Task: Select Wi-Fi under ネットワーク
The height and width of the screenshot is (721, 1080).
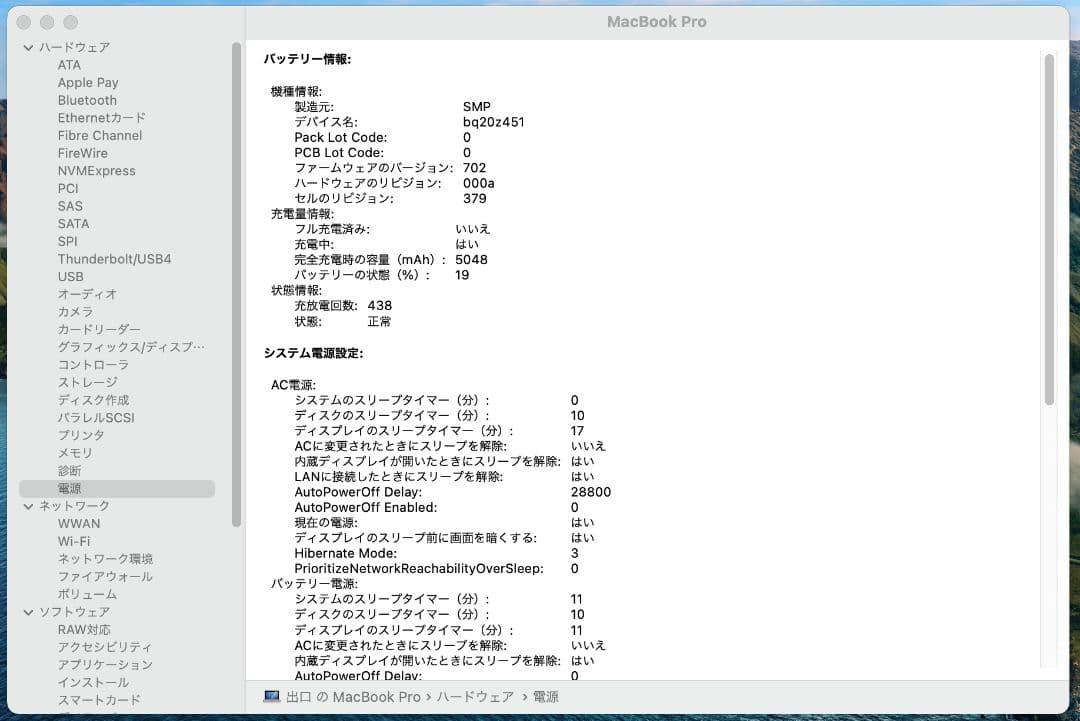Action: [72, 541]
